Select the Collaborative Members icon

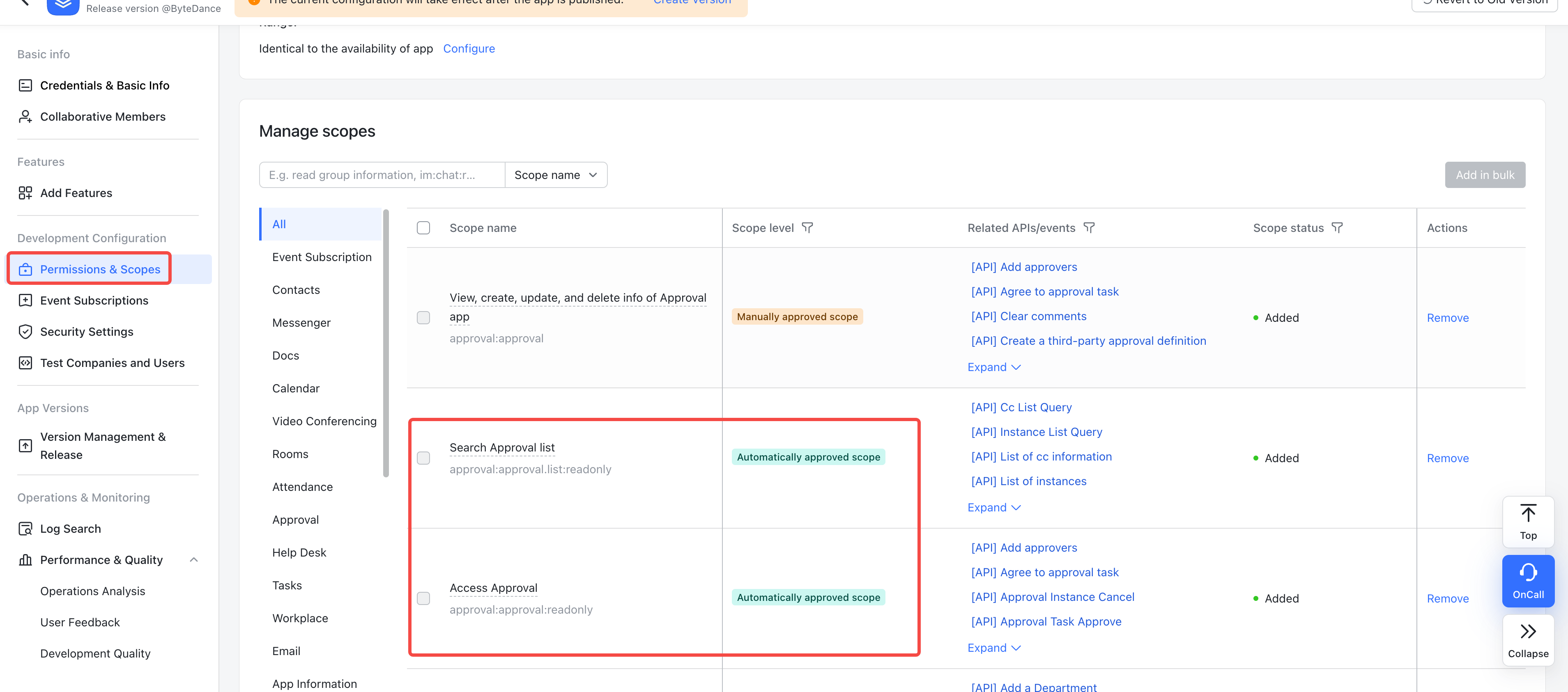[25, 116]
